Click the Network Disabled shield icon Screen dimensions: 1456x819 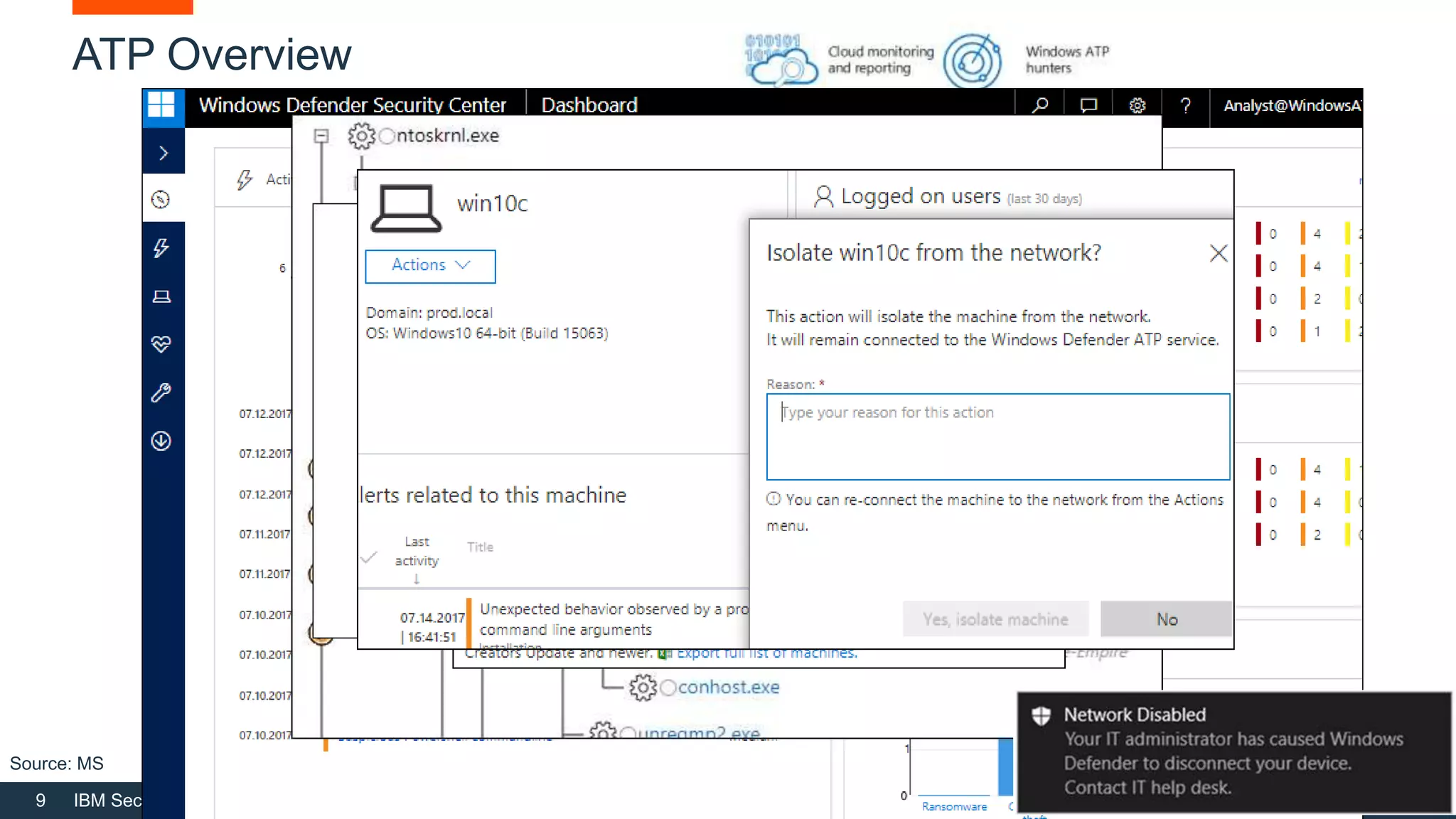(1042, 715)
